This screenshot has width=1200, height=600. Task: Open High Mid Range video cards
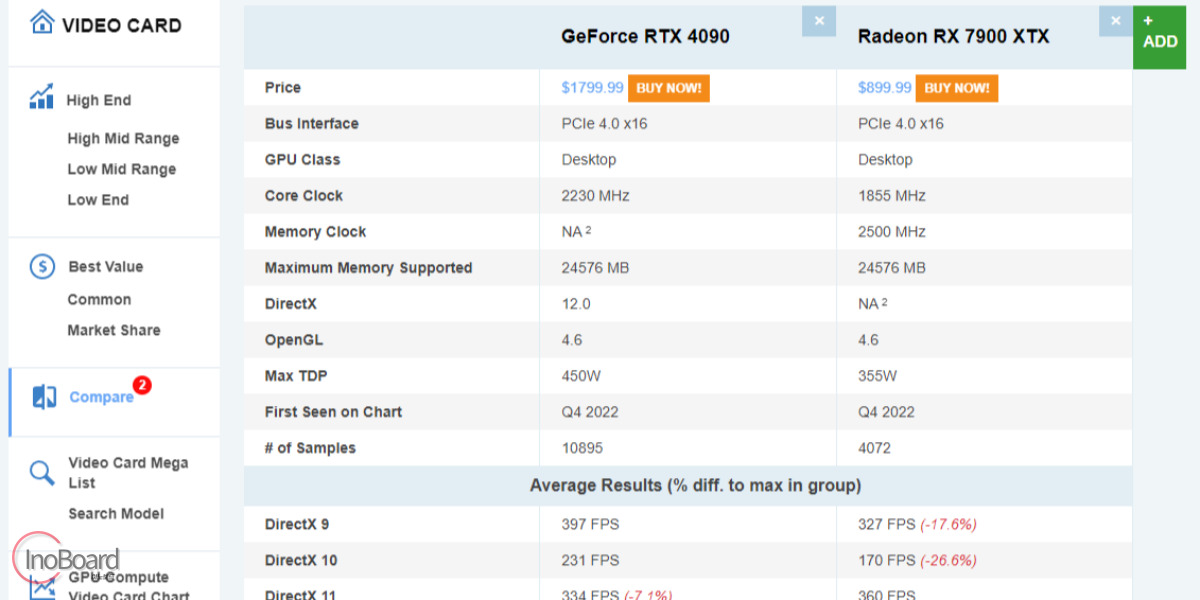coord(123,139)
